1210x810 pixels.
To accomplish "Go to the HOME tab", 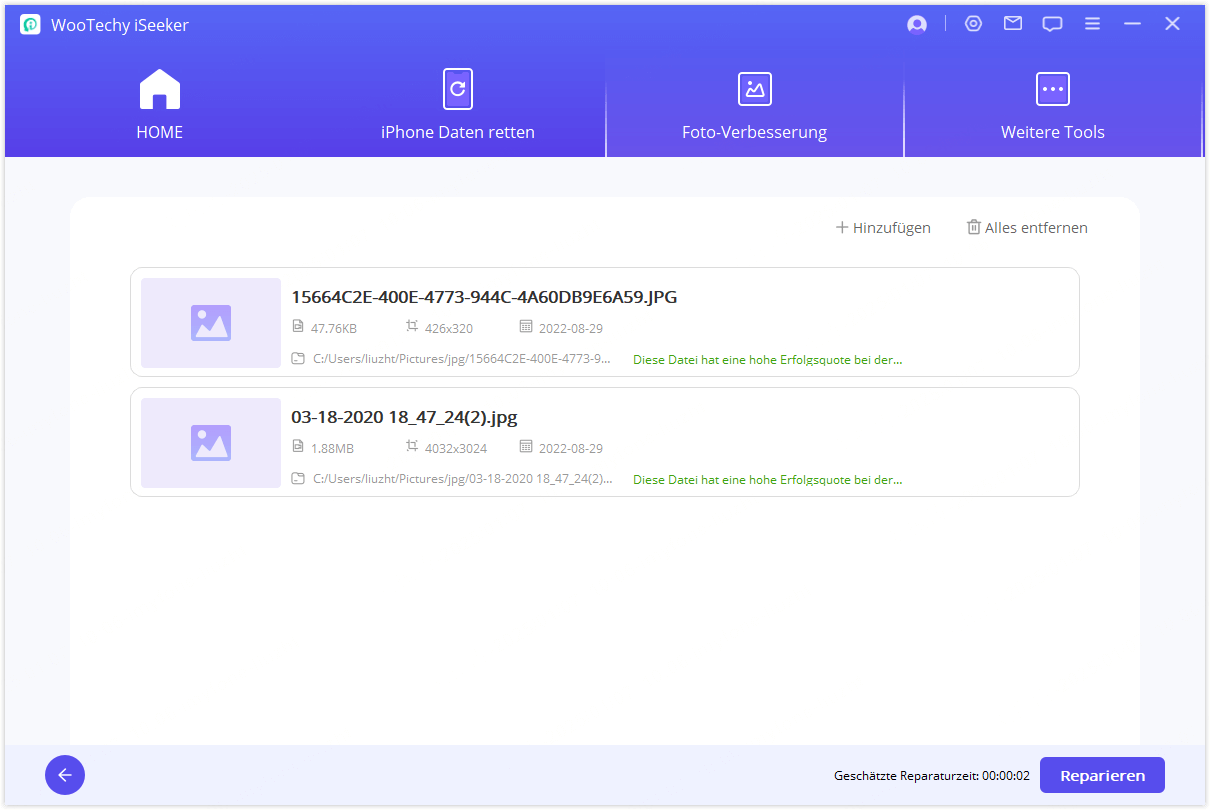I will point(160,105).
